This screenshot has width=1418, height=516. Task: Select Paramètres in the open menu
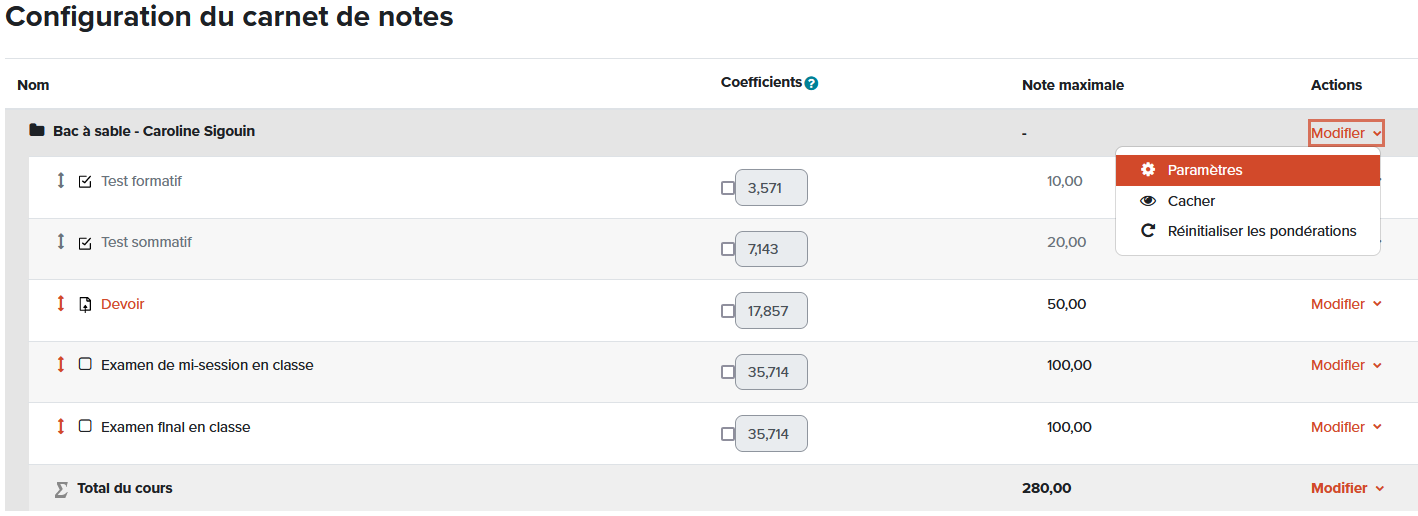click(1205, 170)
